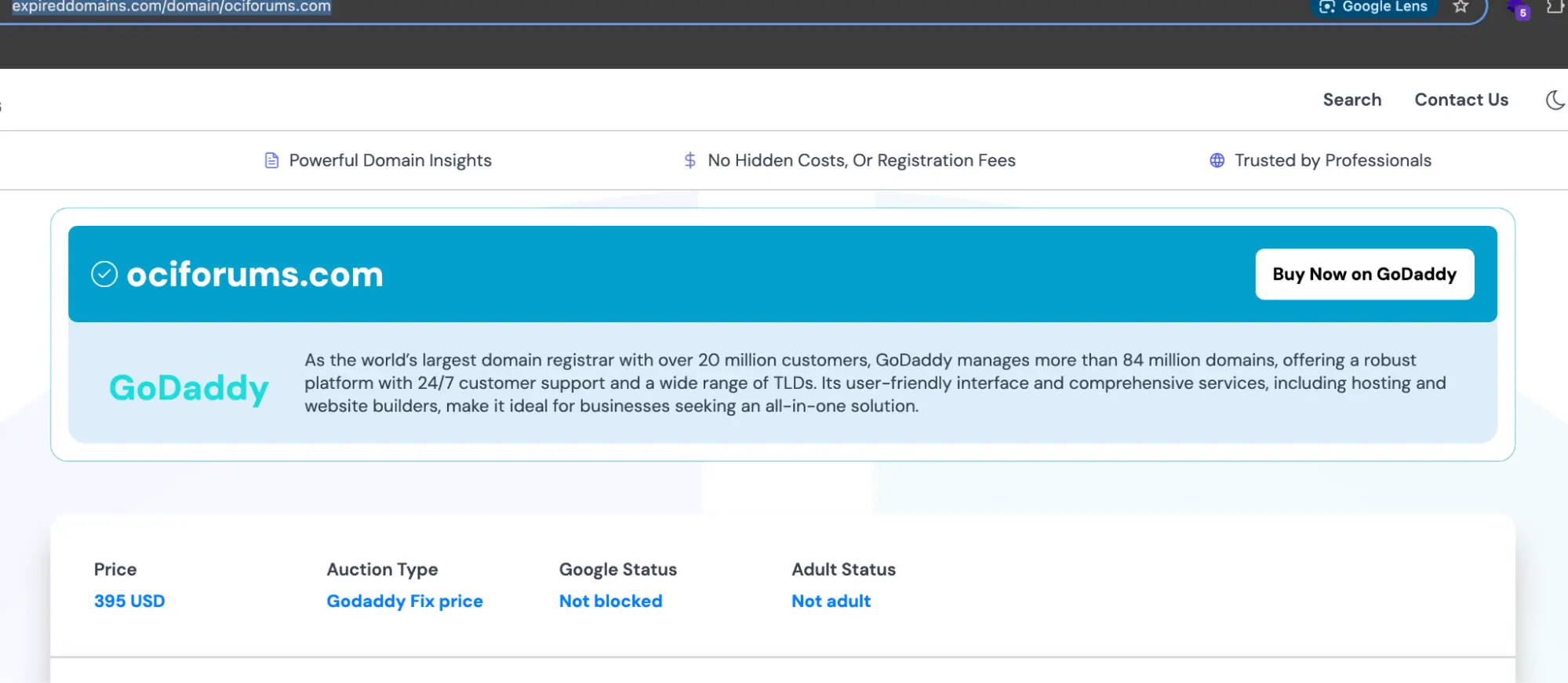Click the dollar icon beside No Hidden Costs
Viewport: 1568px width, 683px height.
[x=689, y=161]
